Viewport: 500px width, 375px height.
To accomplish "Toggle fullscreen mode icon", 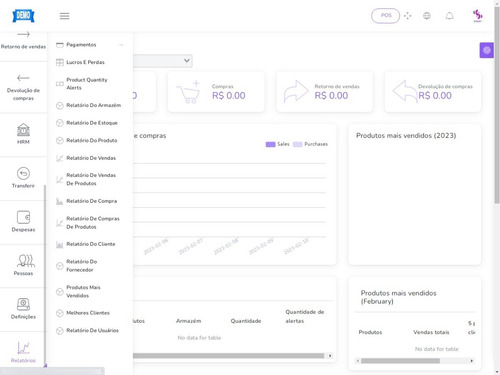I will pos(407,16).
